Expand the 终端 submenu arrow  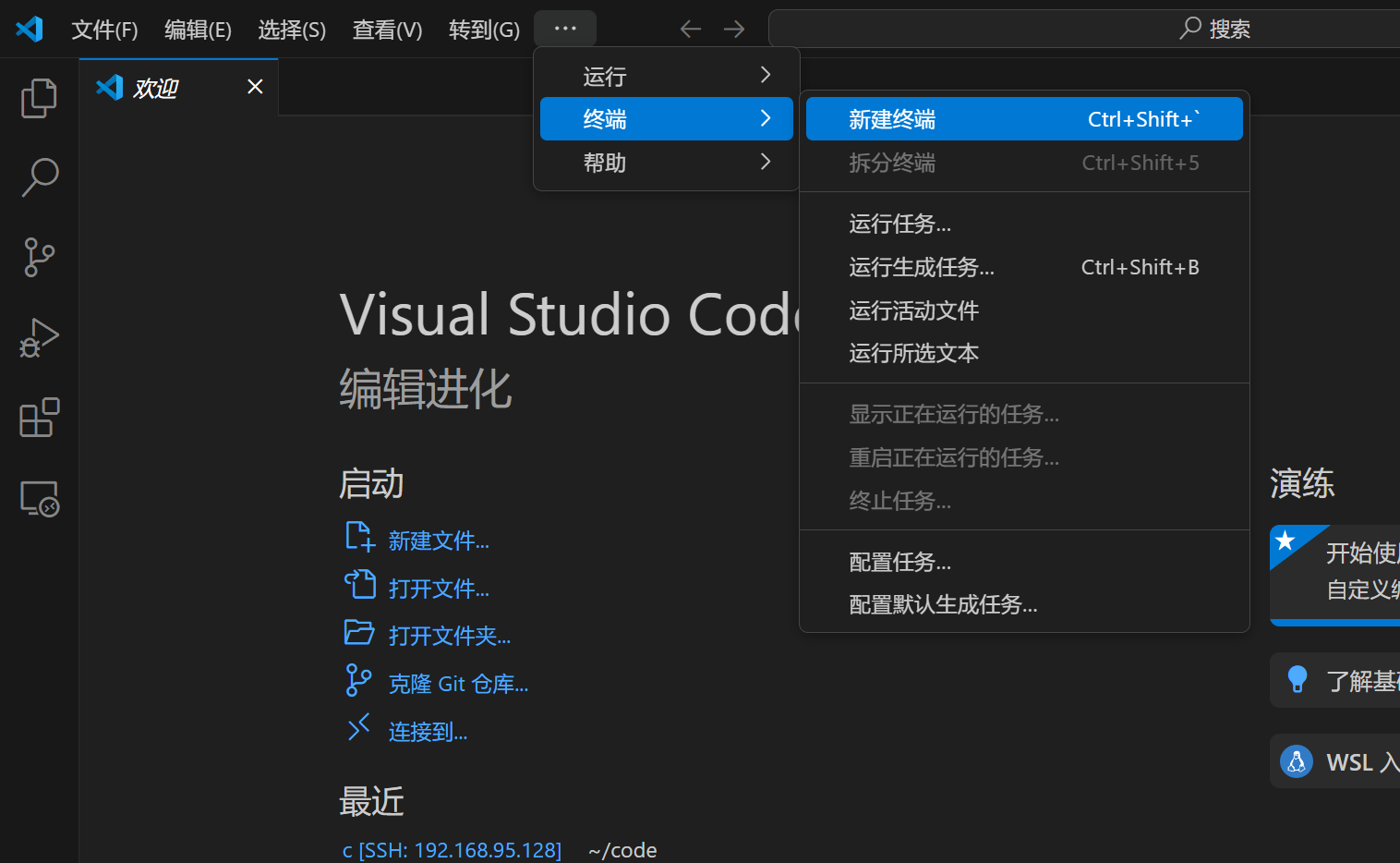click(766, 118)
